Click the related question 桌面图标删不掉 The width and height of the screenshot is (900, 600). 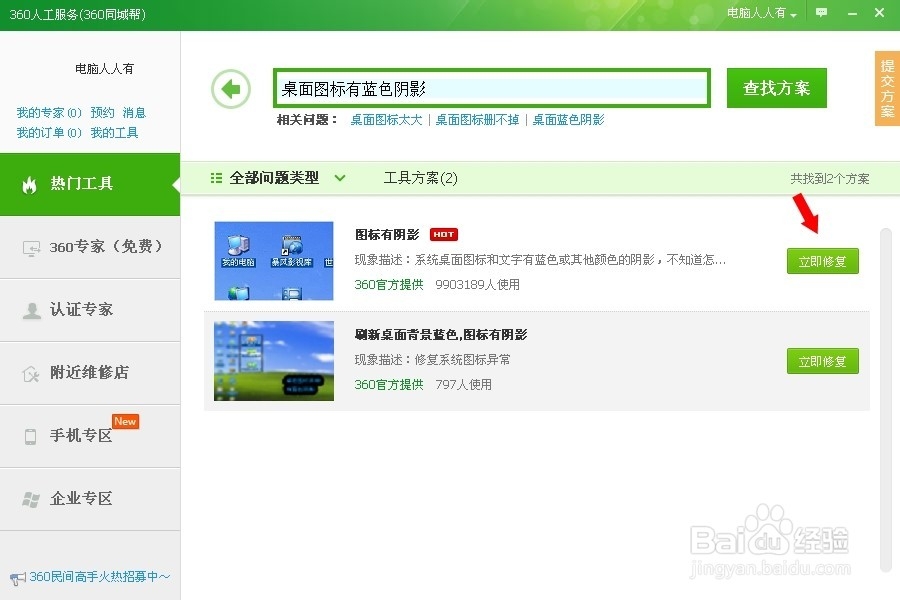coord(477,119)
